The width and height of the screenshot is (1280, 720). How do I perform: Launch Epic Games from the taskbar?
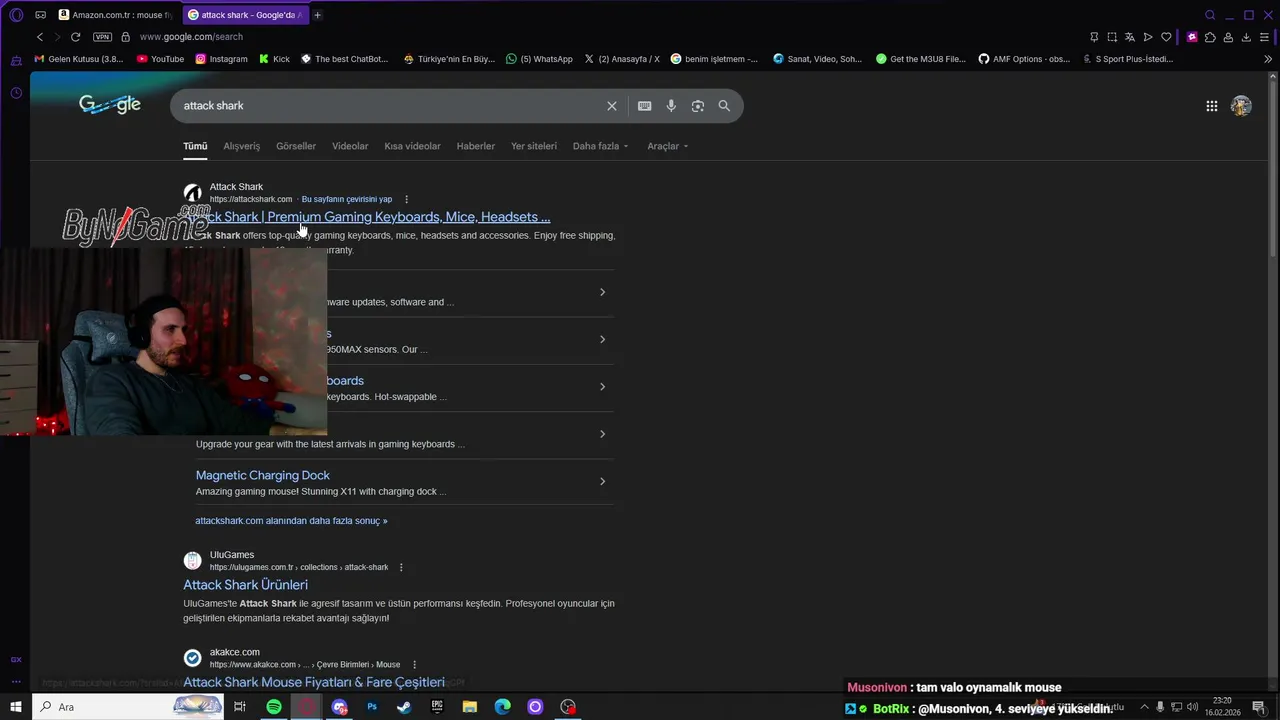coord(437,707)
